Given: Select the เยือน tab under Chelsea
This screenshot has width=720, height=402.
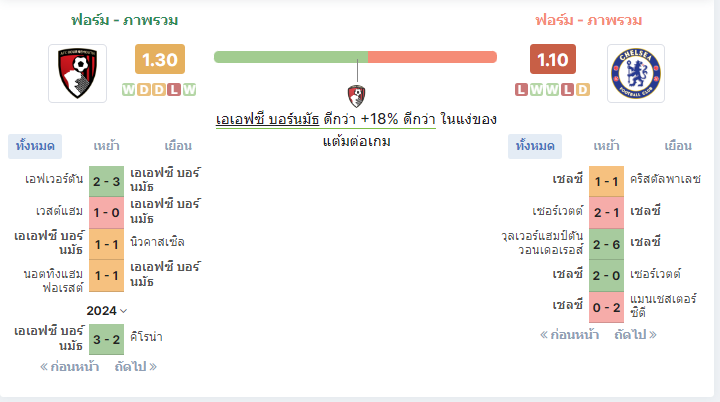Looking at the screenshot, I should tap(678, 146).
